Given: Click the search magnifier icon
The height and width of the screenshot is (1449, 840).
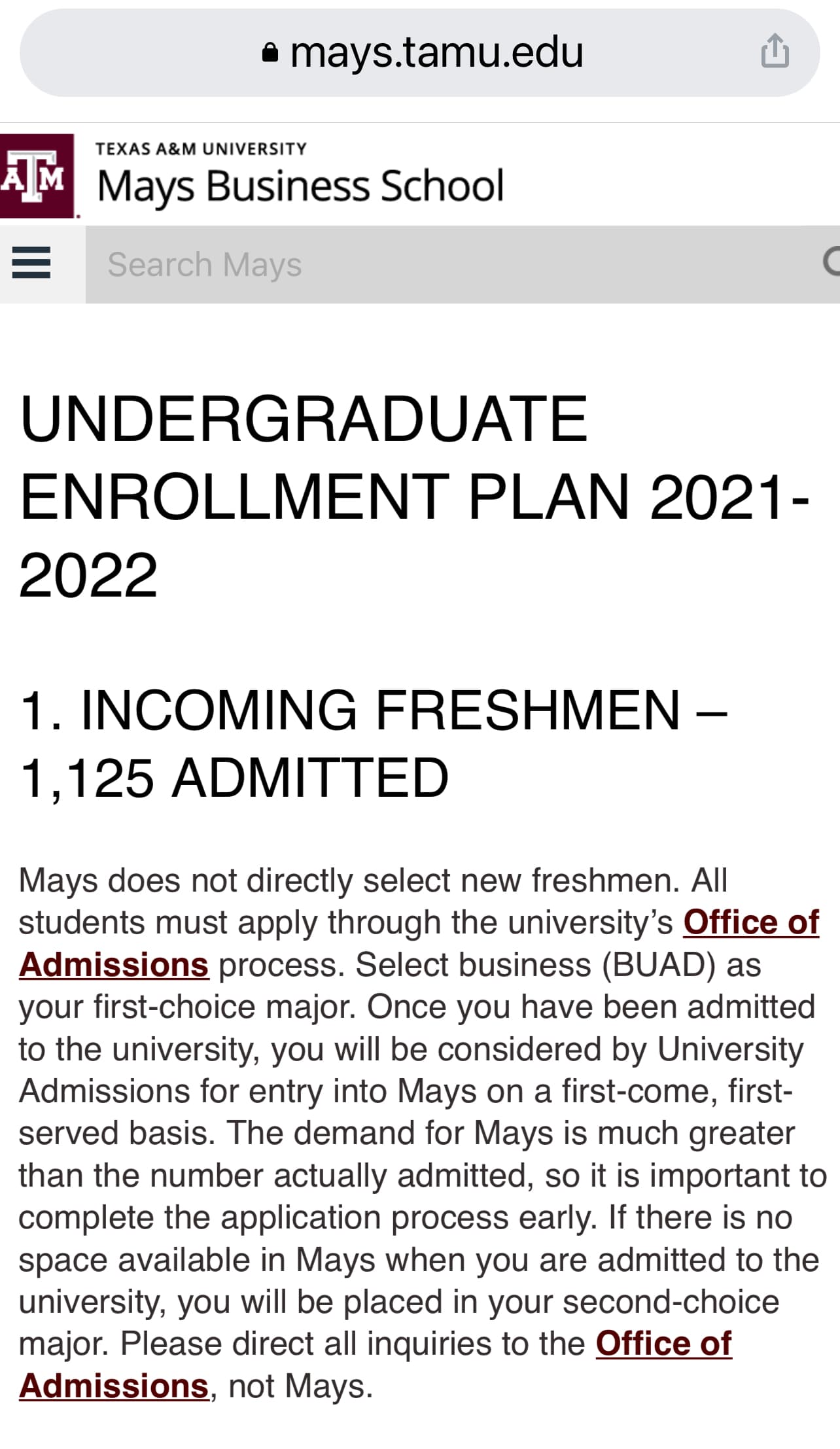Looking at the screenshot, I should tap(831, 263).
